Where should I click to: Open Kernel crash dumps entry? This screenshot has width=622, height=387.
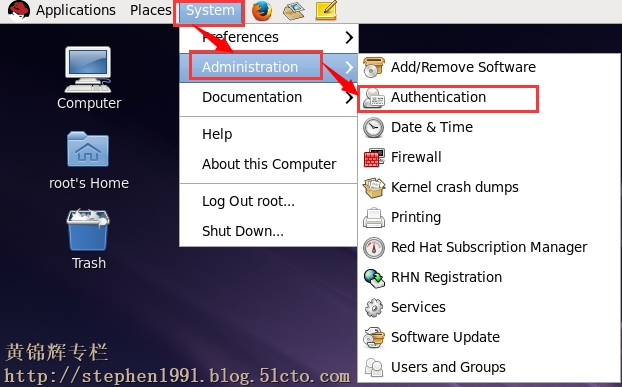(490, 188)
